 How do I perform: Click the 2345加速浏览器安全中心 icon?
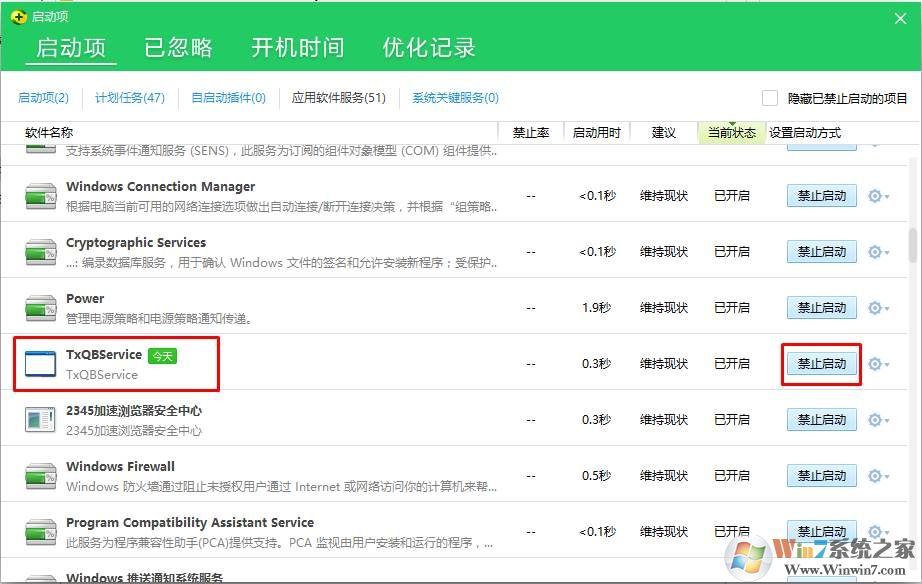(x=41, y=420)
